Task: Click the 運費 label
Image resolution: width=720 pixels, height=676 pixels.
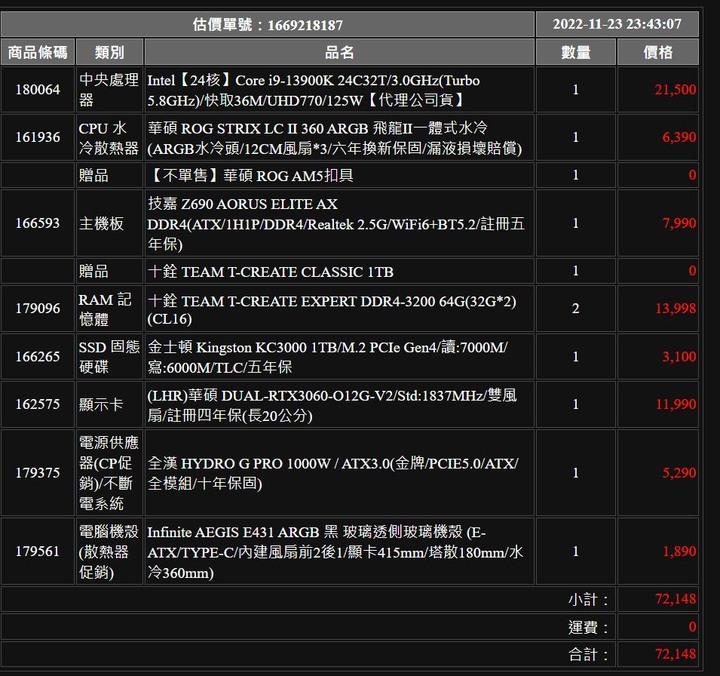Action: pyautogui.click(x=588, y=627)
